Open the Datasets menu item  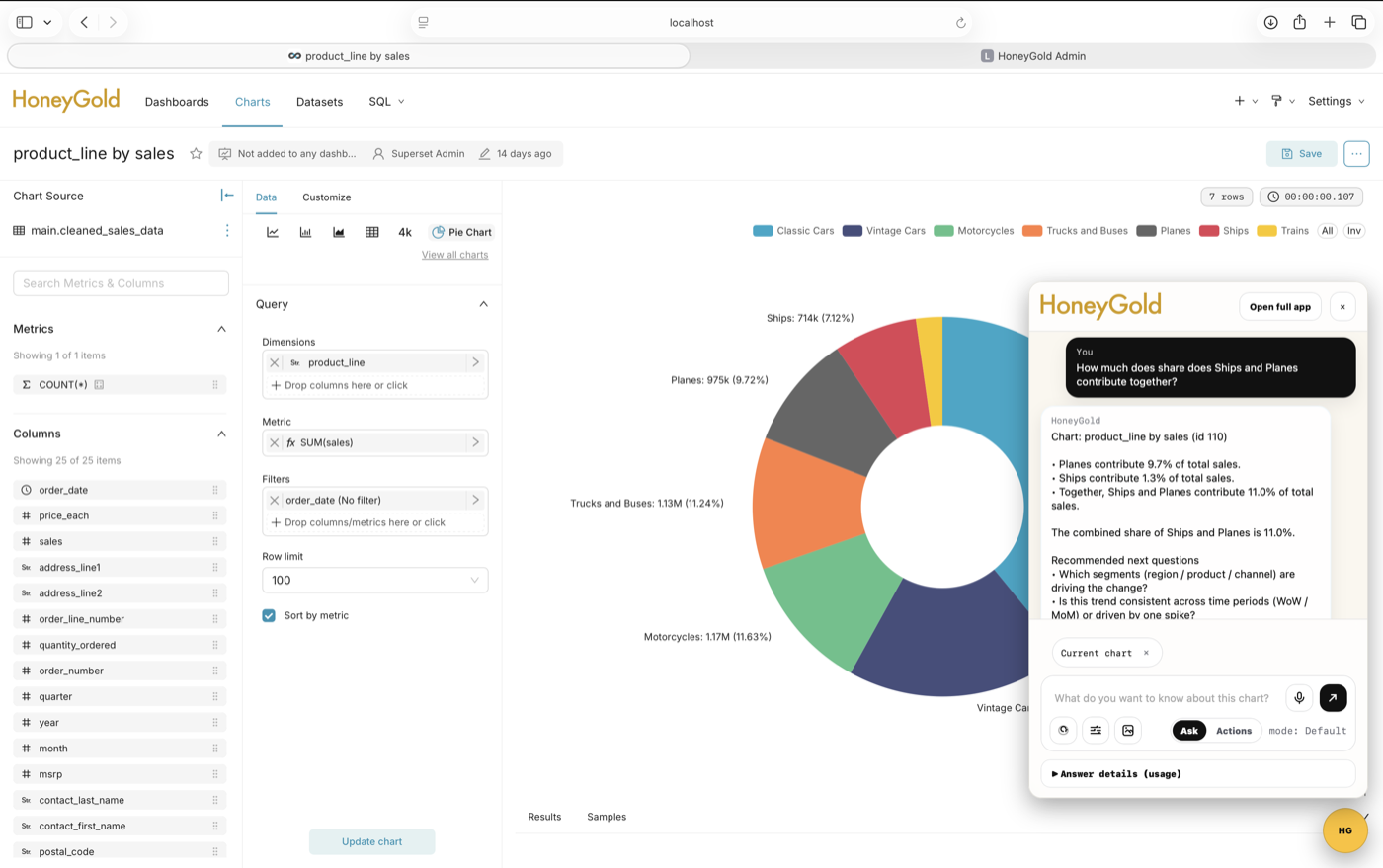point(319,102)
